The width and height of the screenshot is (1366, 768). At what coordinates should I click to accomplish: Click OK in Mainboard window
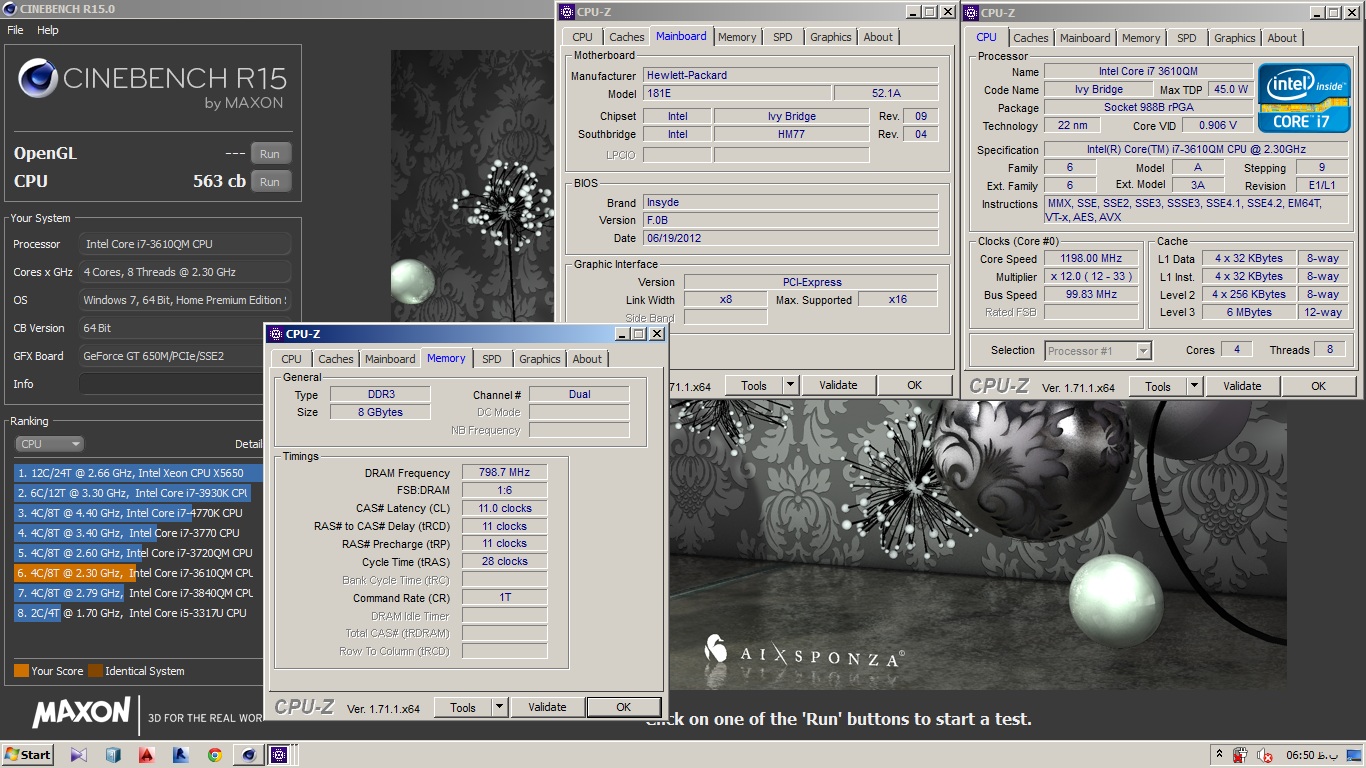[915, 385]
